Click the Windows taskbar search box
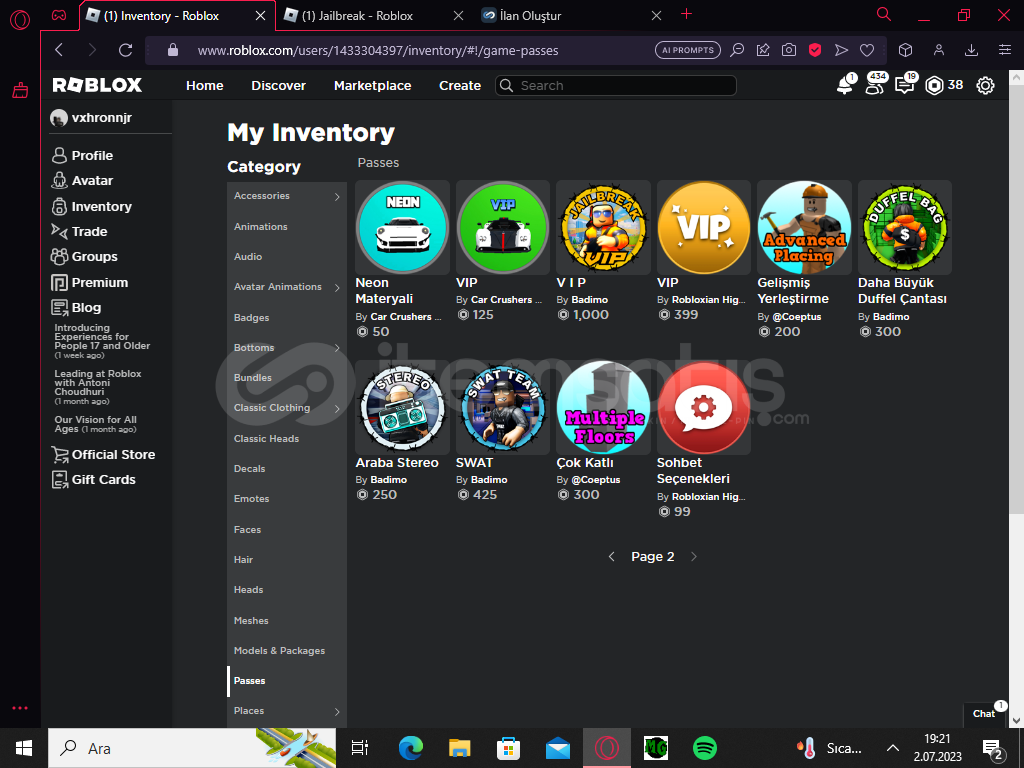Viewport: 1024px width, 768px height. tap(192, 748)
